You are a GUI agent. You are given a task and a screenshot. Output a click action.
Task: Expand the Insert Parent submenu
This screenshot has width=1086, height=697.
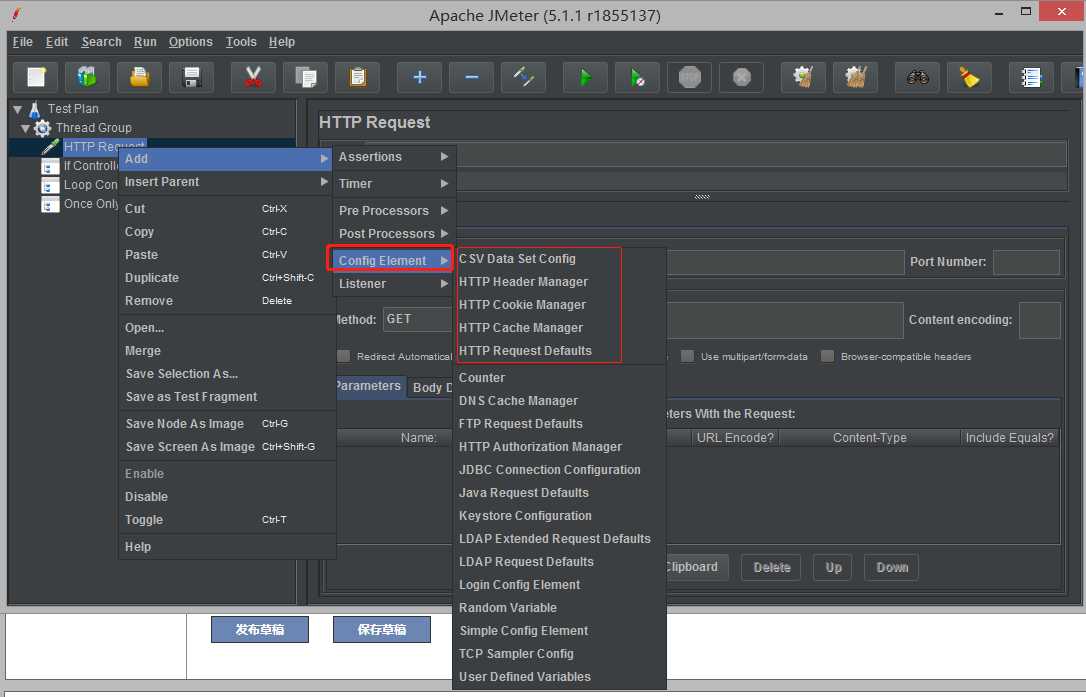point(226,182)
